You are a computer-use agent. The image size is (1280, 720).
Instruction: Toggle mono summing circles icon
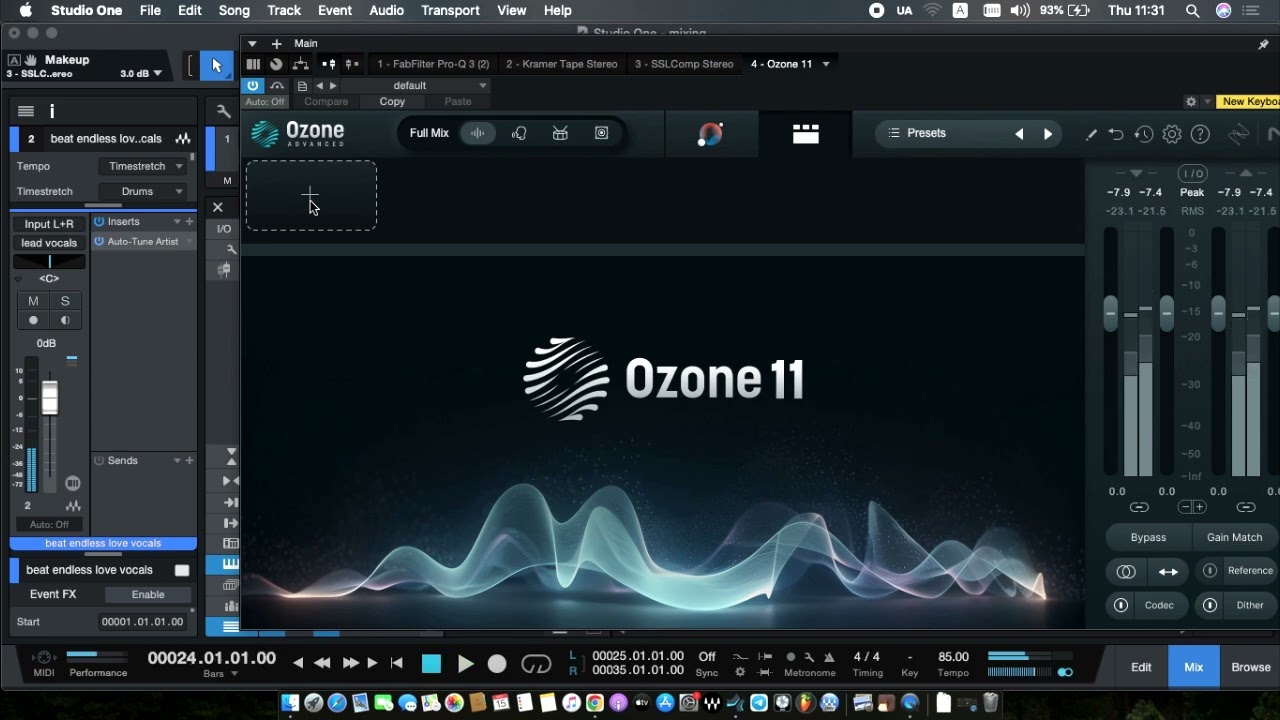point(1126,572)
